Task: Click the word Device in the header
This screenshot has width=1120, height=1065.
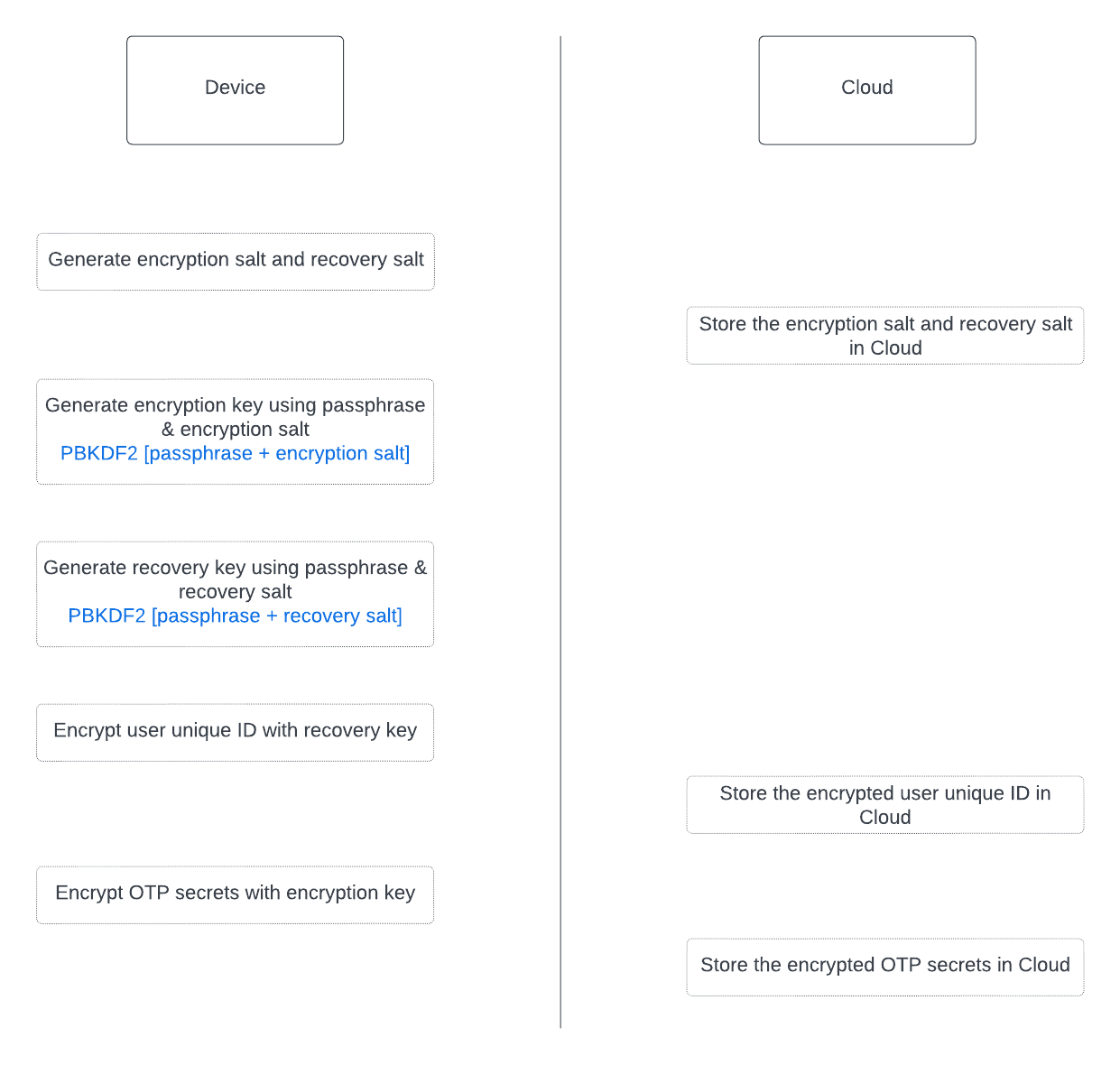Action: [235, 88]
